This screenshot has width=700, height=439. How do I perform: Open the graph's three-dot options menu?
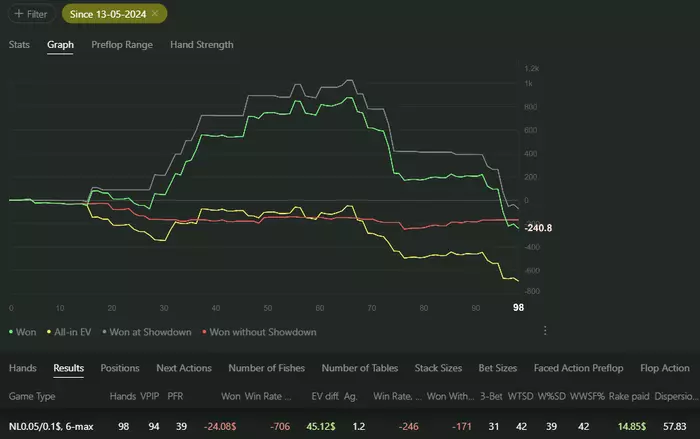point(545,331)
